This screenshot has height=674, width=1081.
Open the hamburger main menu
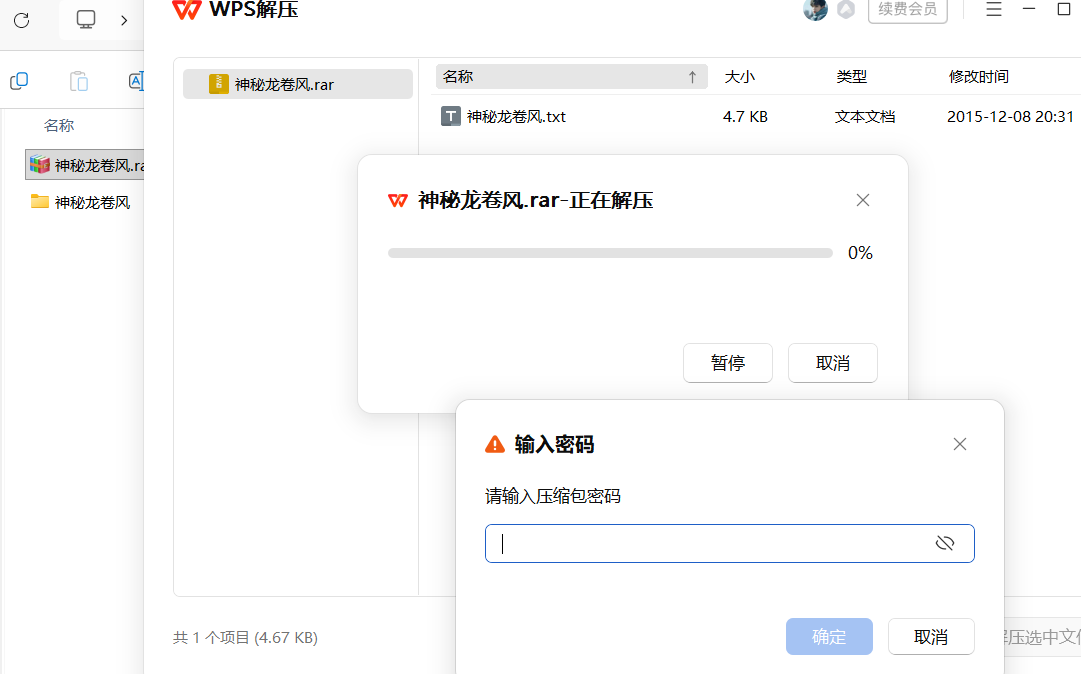[x=993, y=9]
